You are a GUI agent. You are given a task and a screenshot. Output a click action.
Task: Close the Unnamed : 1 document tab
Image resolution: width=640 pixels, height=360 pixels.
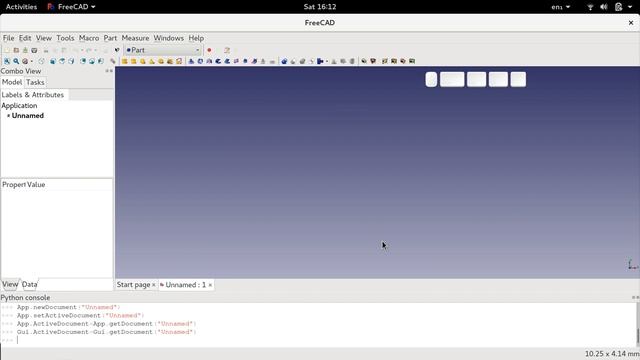210,285
